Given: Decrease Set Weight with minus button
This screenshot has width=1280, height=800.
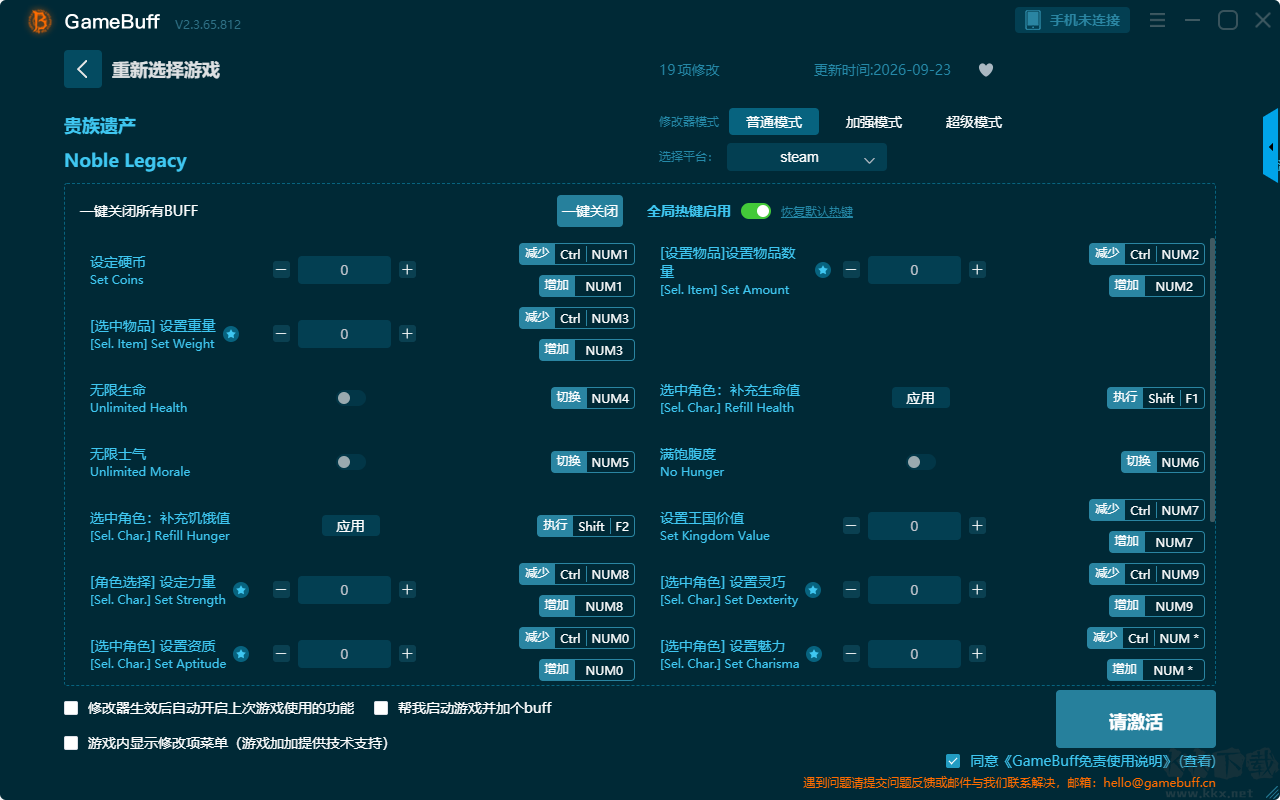Looking at the screenshot, I should (x=282, y=334).
